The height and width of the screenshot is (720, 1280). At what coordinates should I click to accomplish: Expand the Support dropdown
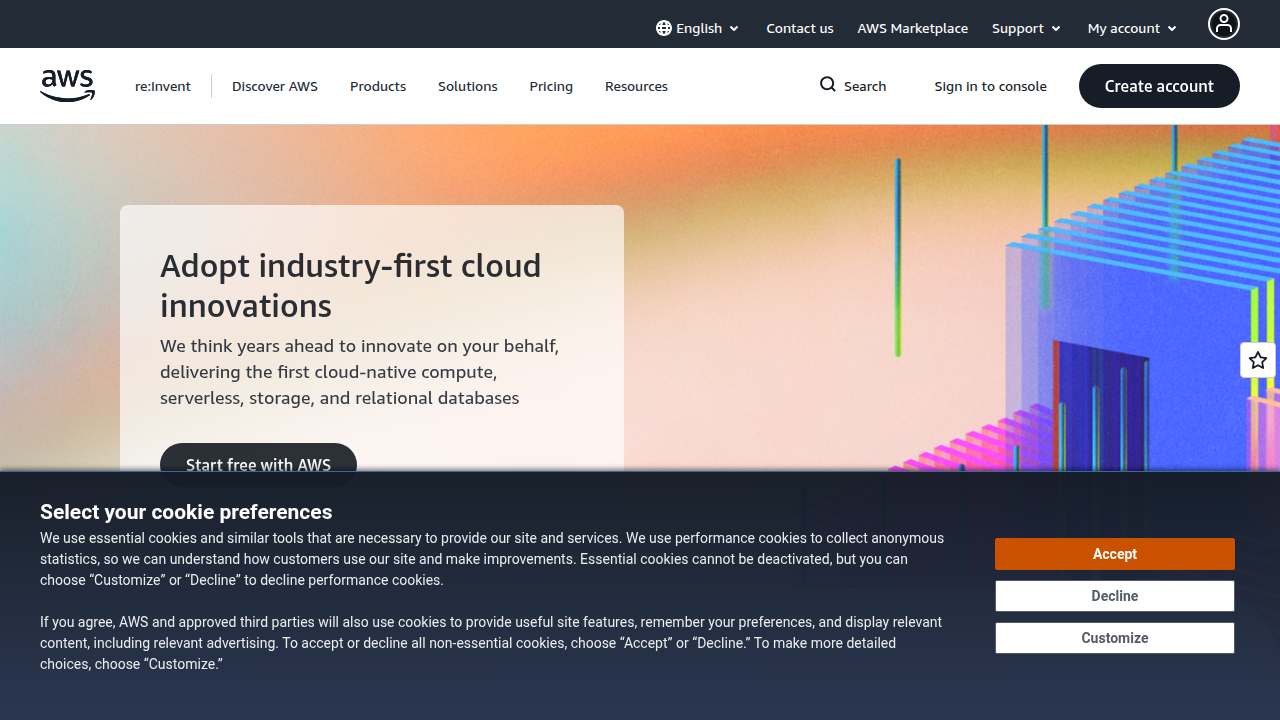[1027, 28]
